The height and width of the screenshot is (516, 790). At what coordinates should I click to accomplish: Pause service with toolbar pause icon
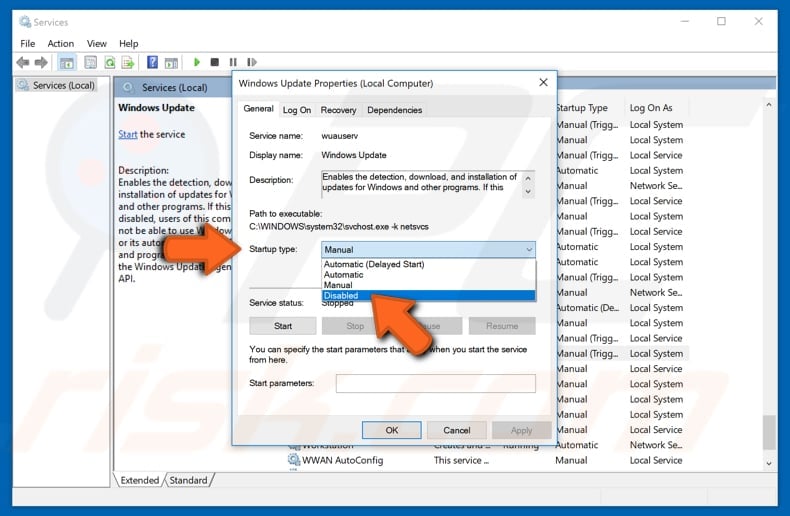[x=233, y=62]
